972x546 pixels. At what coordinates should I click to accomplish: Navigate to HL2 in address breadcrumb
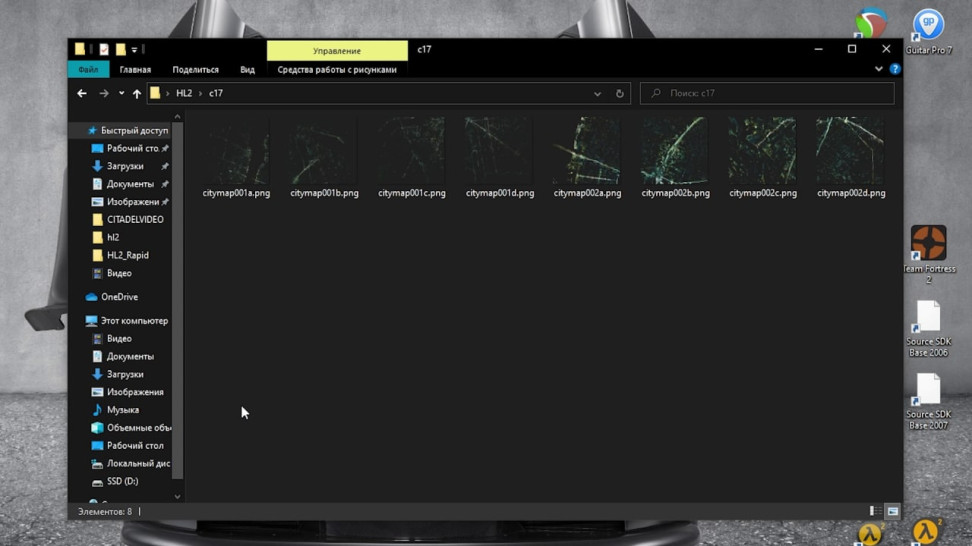[184, 93]
